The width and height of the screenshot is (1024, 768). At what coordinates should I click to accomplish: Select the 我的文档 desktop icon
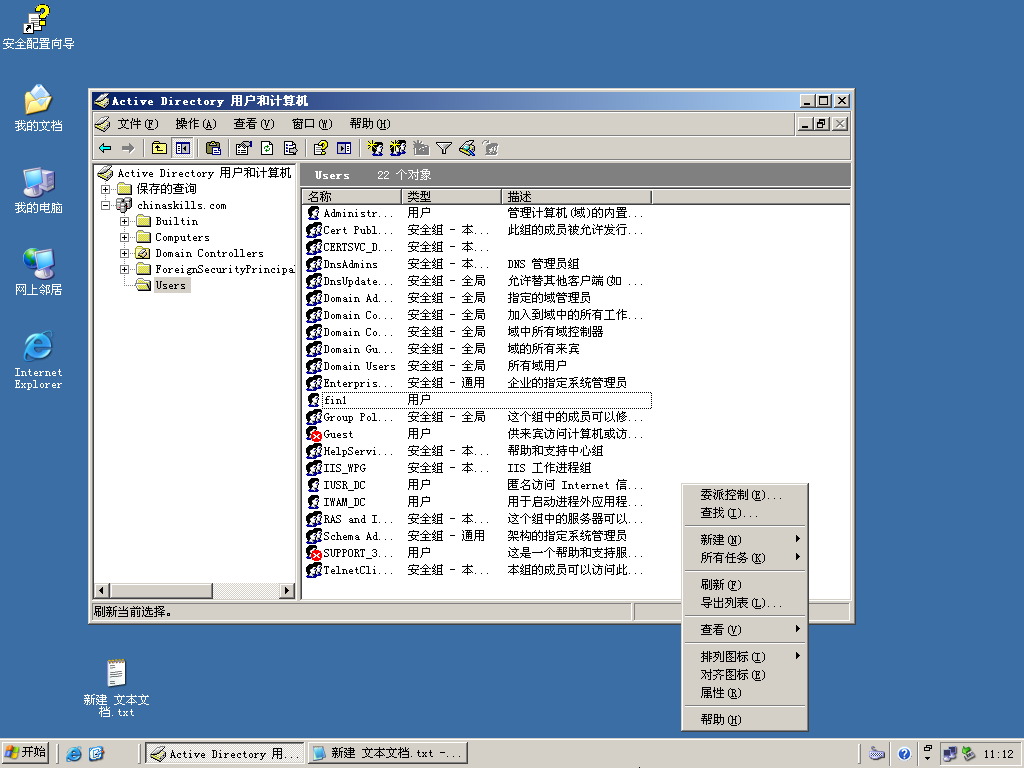tap(38, 108)
